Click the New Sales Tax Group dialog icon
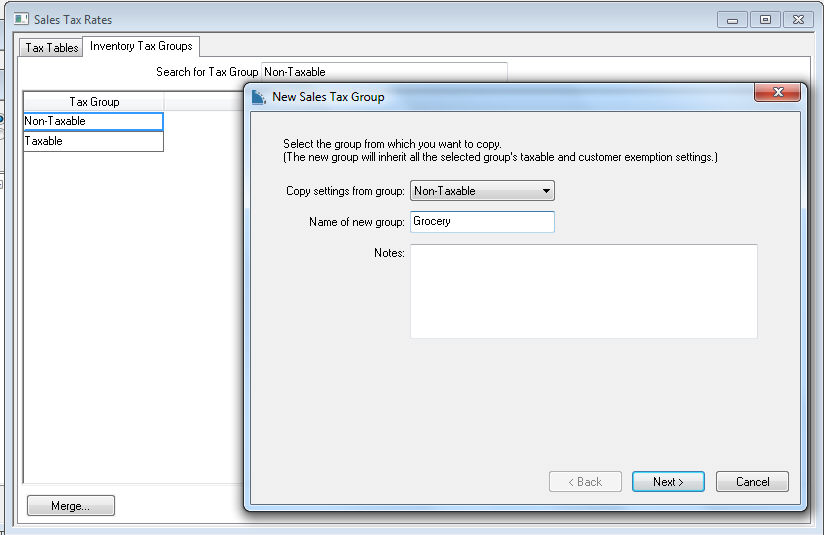The height and width of the screenshot is (535, 824). (x=258, y=97)
